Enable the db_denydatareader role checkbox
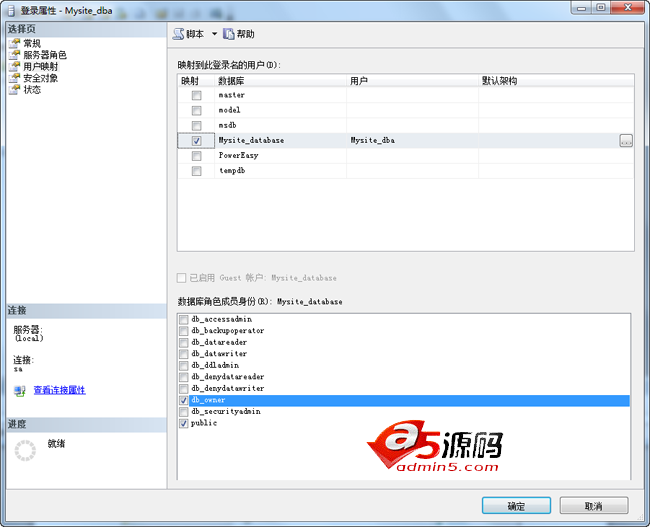This screenshot has height=527, width=650. 184,377
